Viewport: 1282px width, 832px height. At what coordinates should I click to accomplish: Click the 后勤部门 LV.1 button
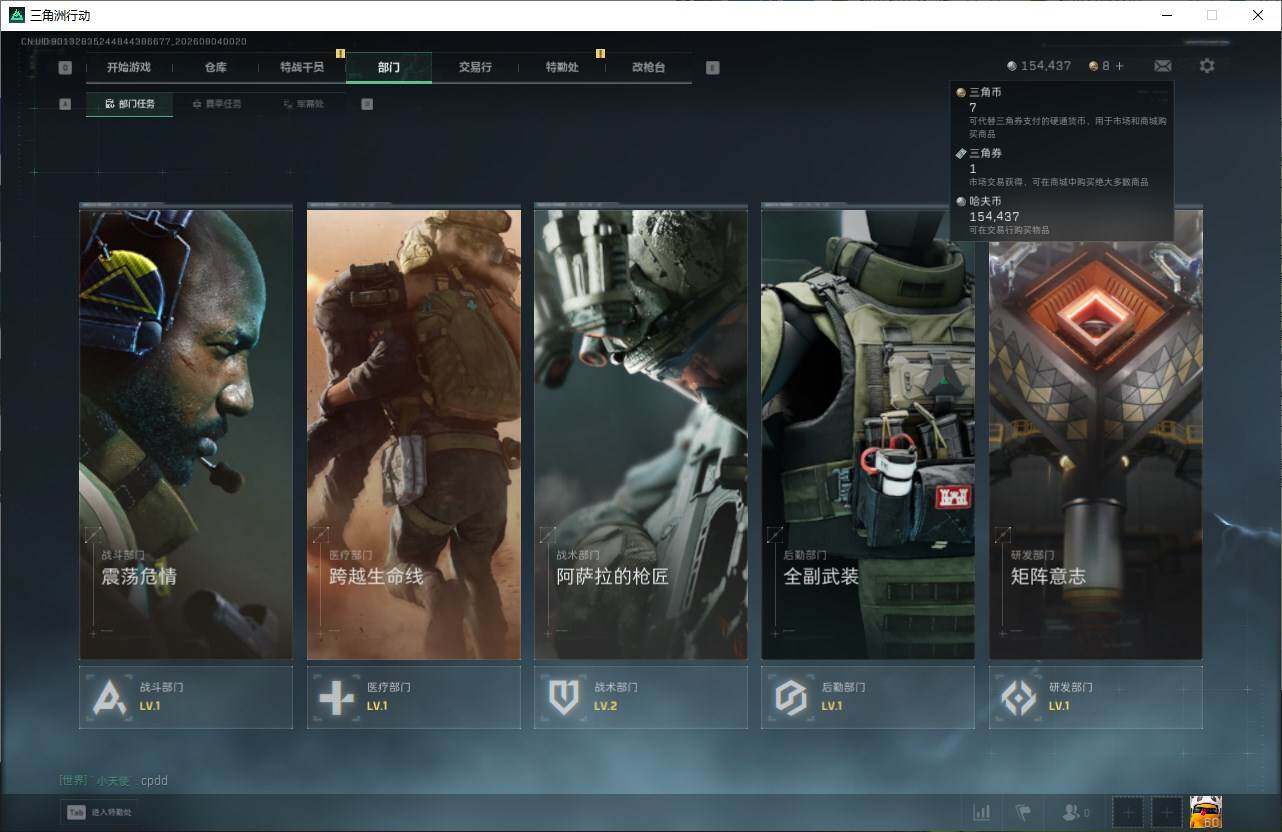pos(868,697)
